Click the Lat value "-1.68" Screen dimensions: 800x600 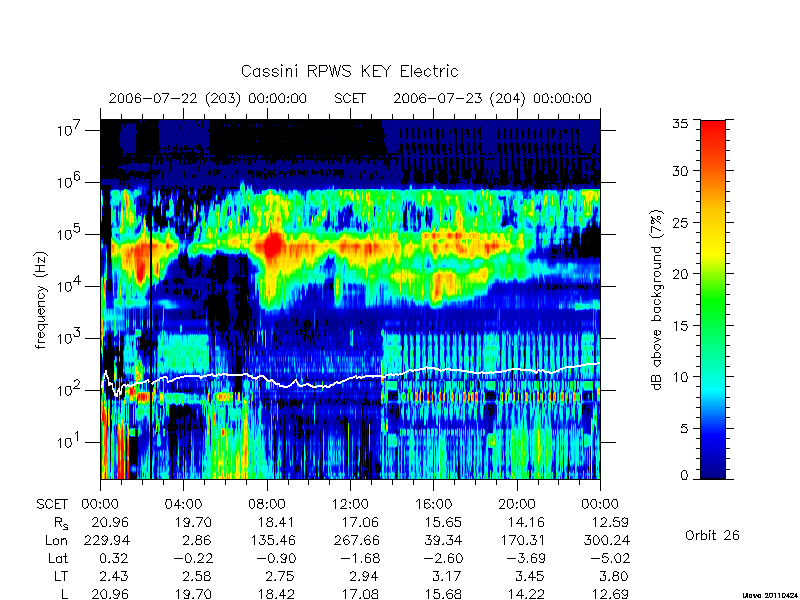point(360,559)
